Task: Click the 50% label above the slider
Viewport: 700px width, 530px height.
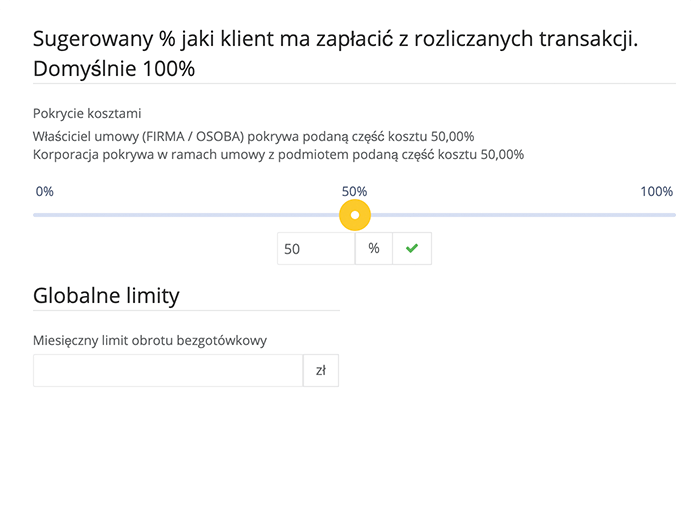Action: coord(354,192)
